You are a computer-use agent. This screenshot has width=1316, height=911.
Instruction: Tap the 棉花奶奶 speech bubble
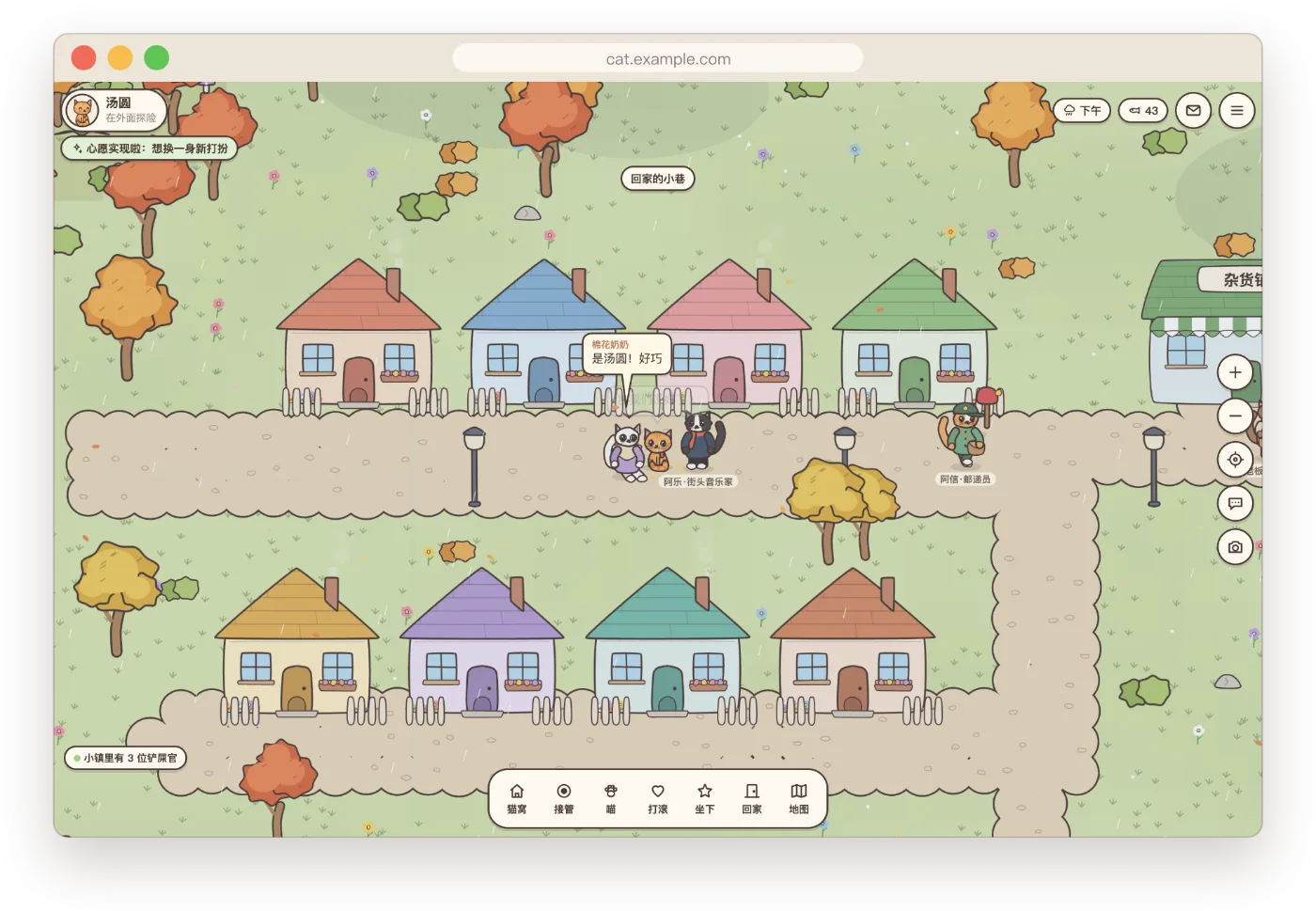coord(627,353)
